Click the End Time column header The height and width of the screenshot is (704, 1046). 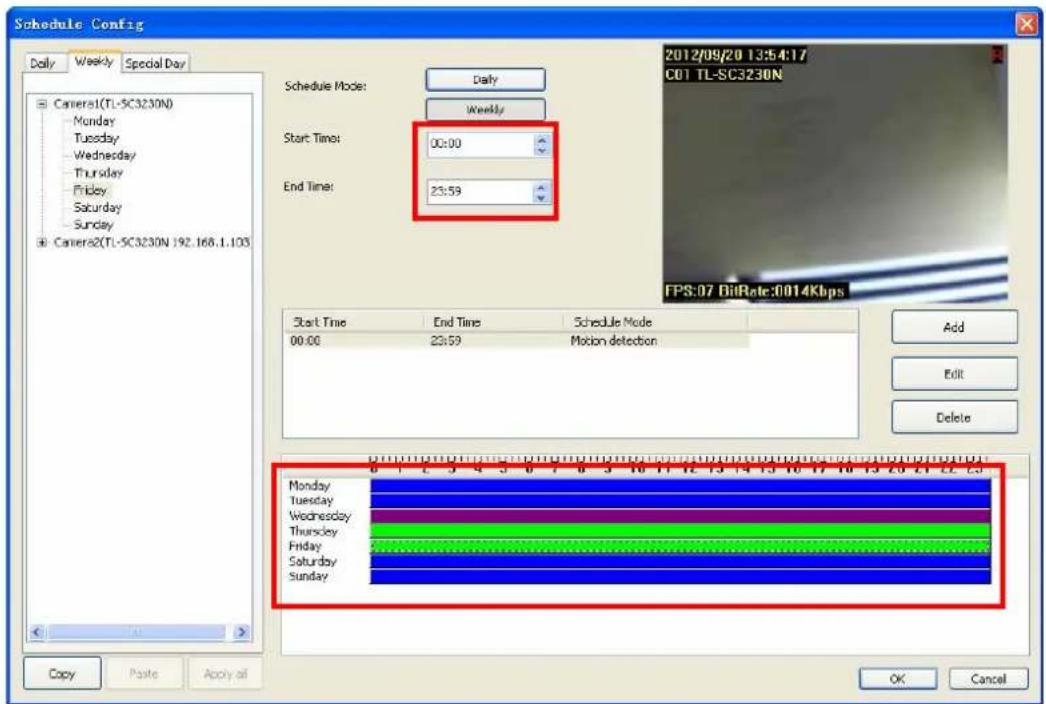[x=492, y=322]
